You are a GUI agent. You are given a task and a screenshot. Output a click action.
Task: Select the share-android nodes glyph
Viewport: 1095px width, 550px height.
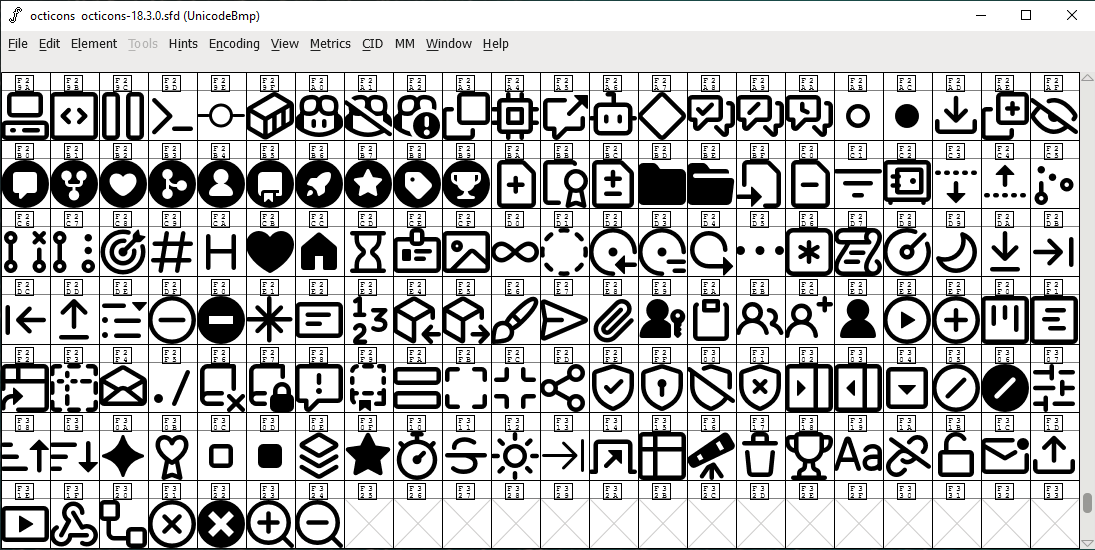pyautogui.click(x=564, y=388)
